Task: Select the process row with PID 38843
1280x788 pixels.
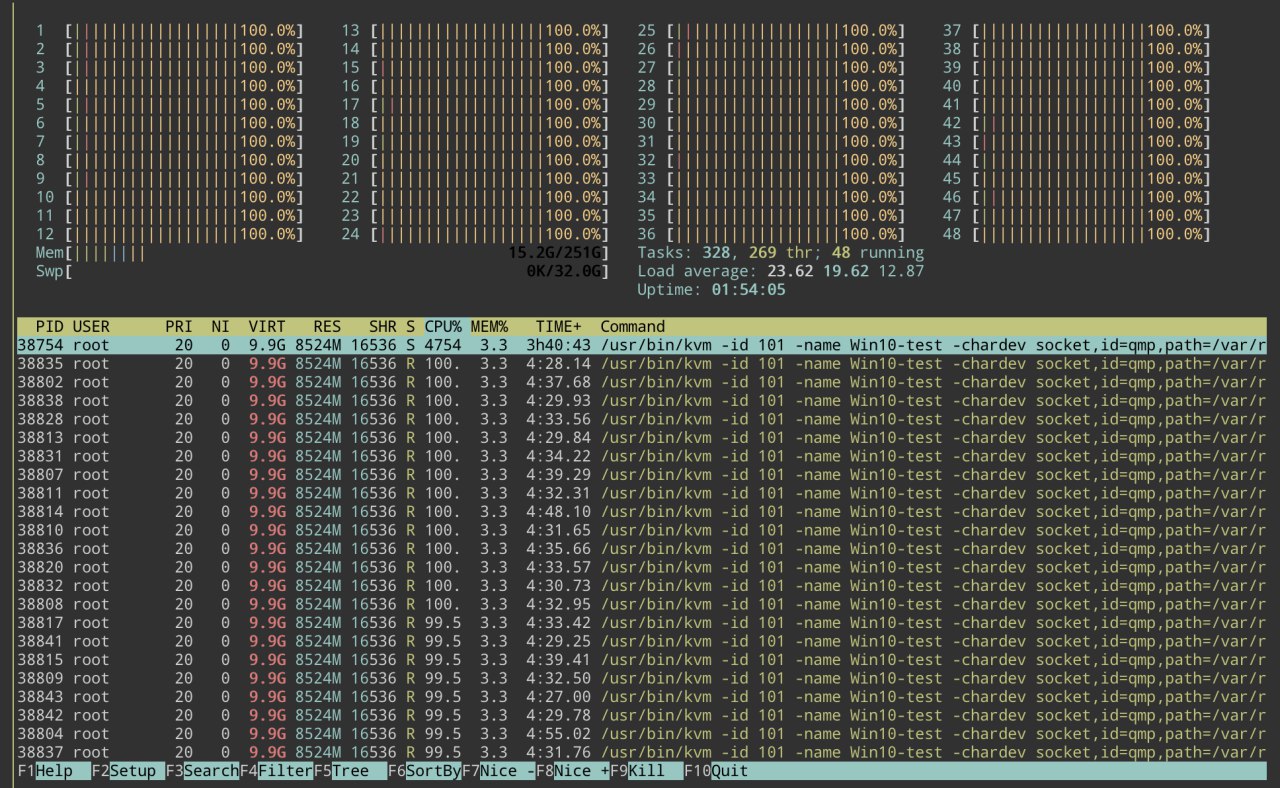Action: [x=641, y=696]
